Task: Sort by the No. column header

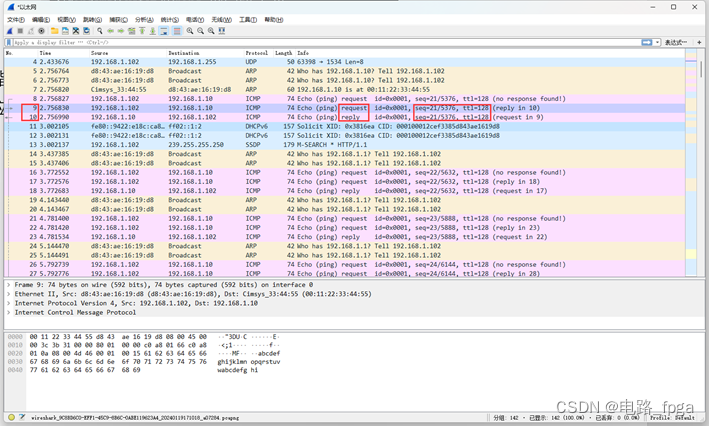Action: coord(21,53)
